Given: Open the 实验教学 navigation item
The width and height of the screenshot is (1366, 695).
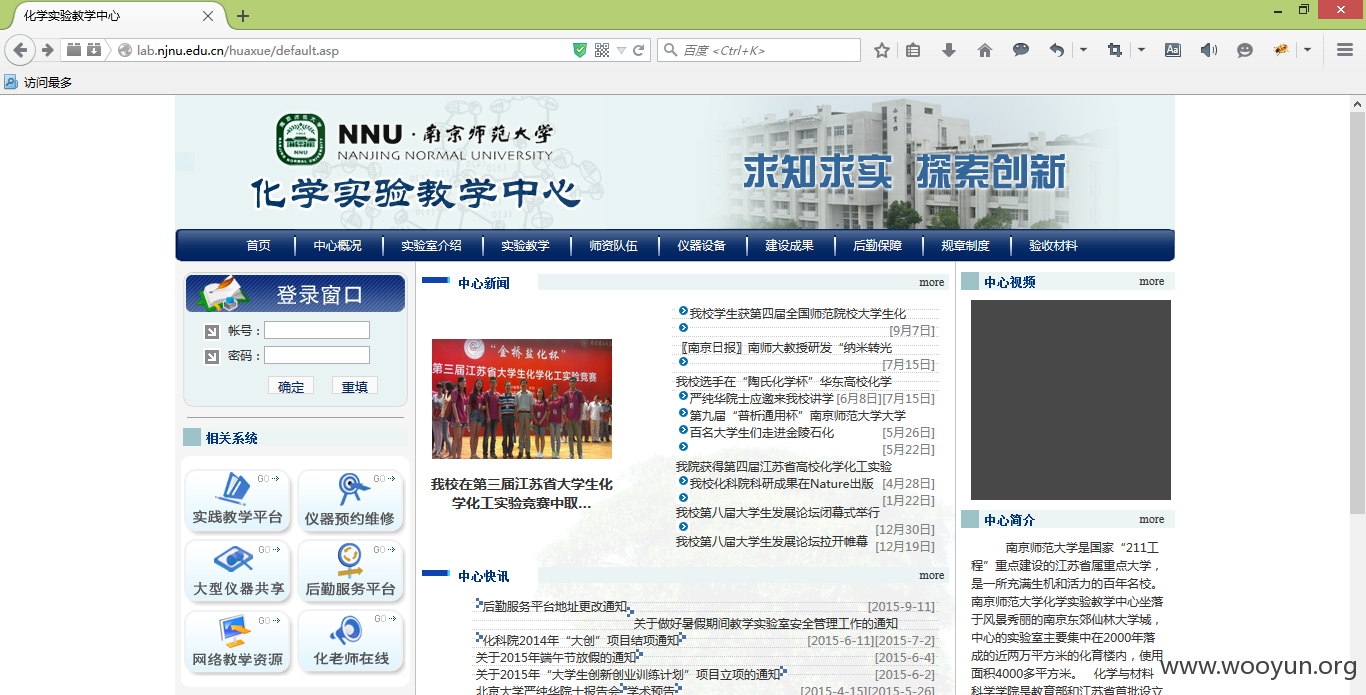Looking at the screenshot, I should (526, 246).
